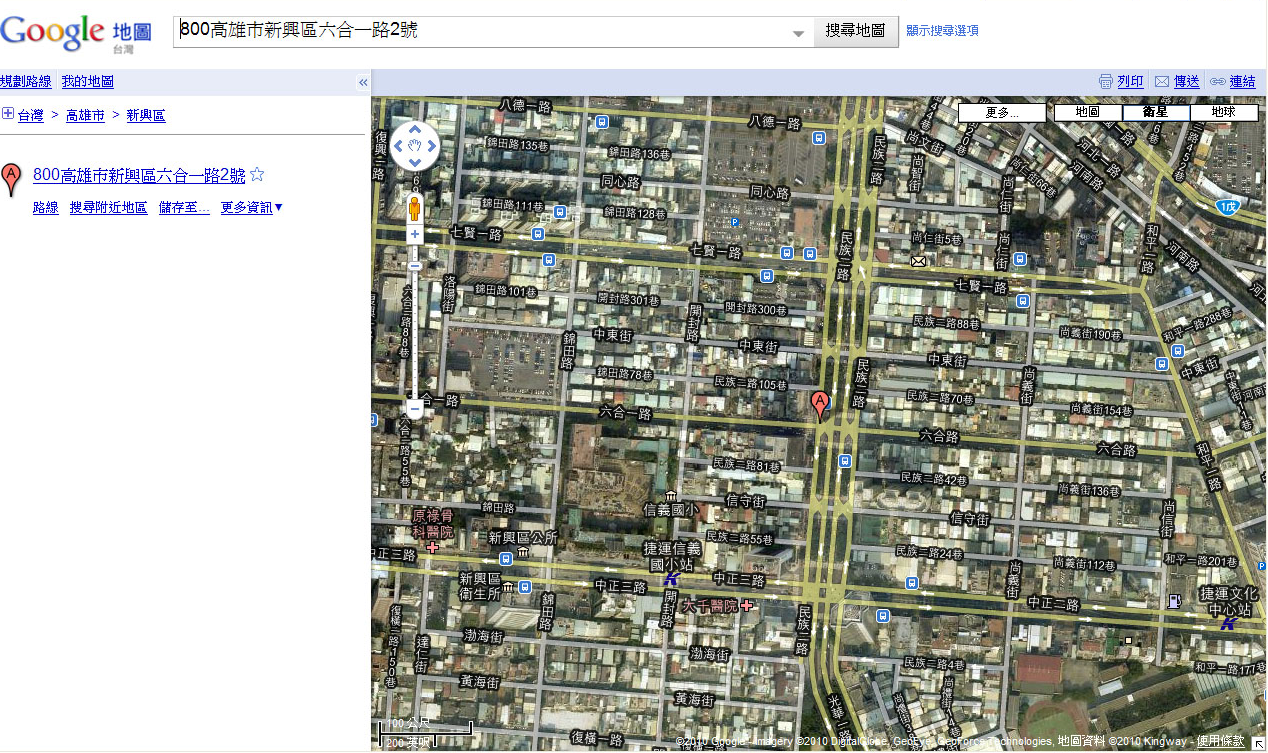This screenshot has width=1268, height=753.
Task: Click marker A in the results panel
Action: coord(12,180)
